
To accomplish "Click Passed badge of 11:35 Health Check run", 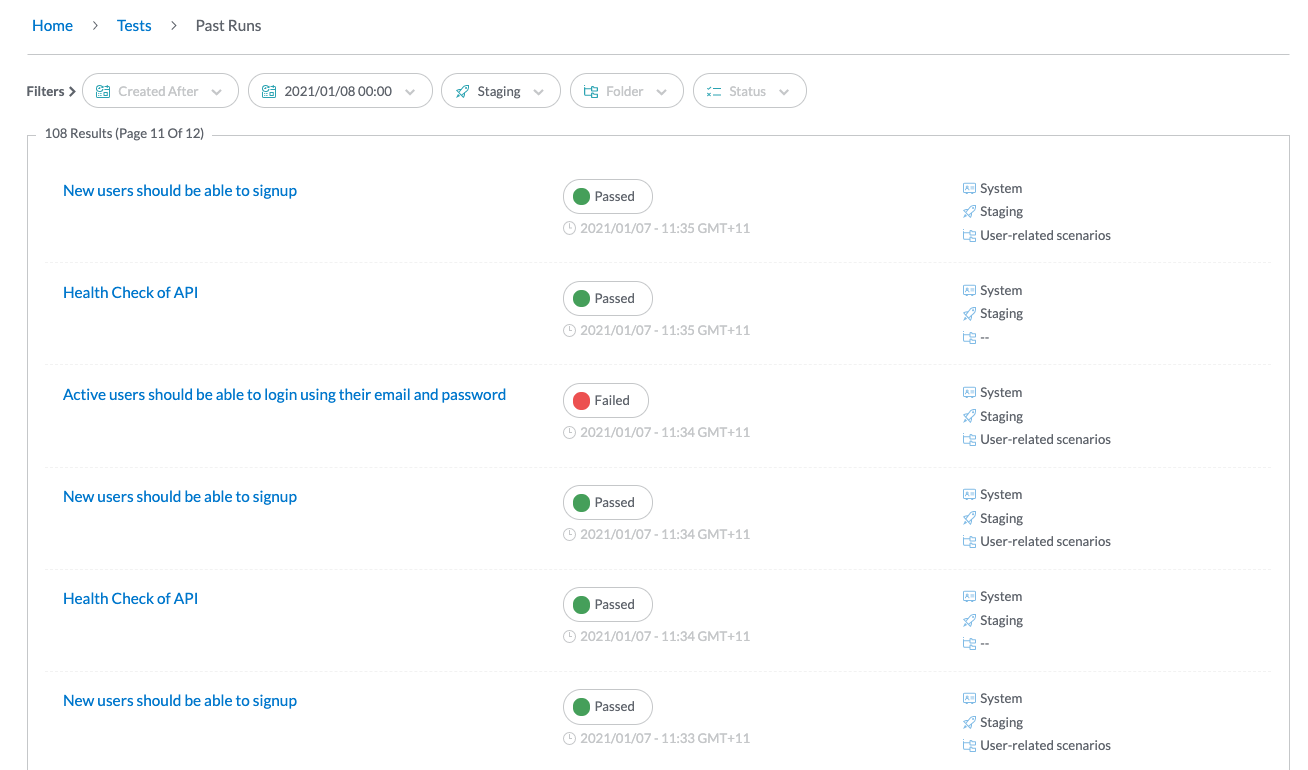I will (x=608, y=298).
